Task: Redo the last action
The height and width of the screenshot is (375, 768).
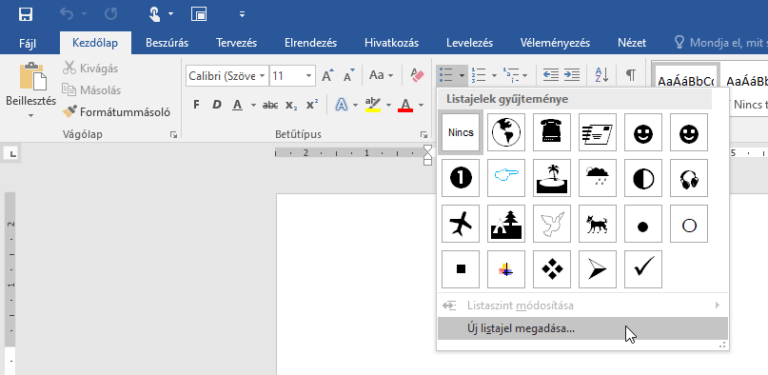Action: point(111,14)
